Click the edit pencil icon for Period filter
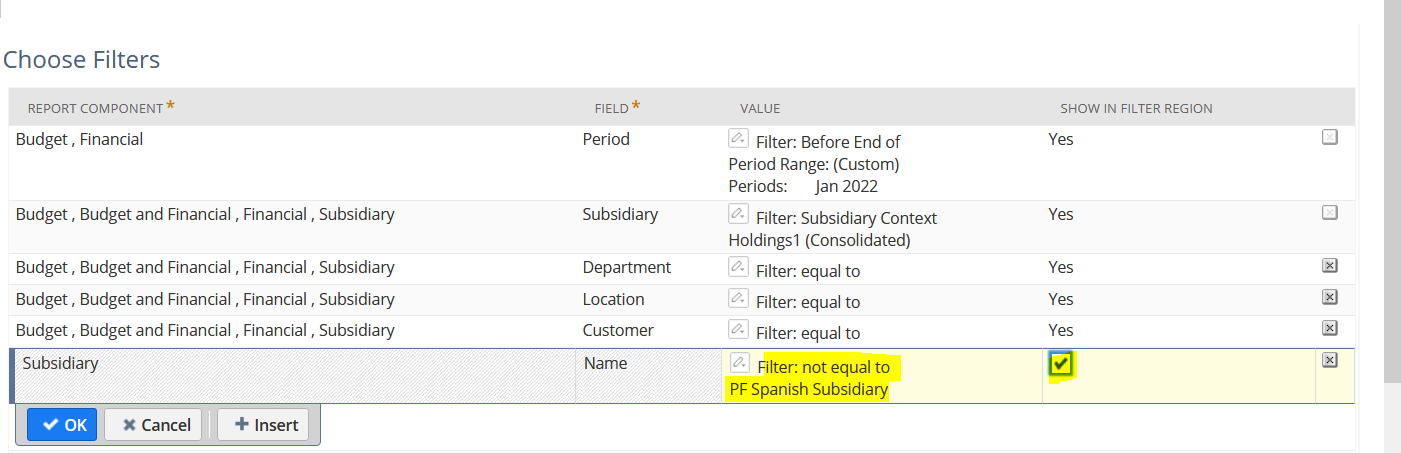This screenshot has width=1401, height=453. (738, 138)
